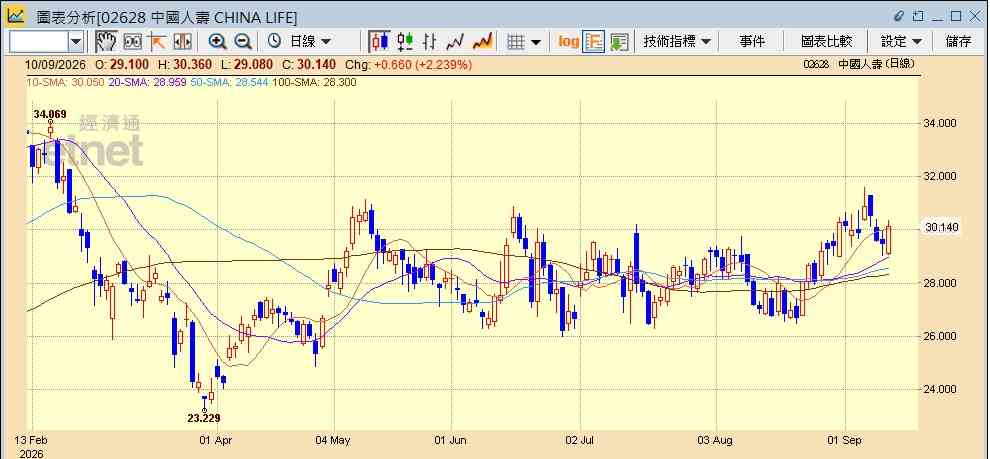Viewport: 990px width, 459px height.
Task: Open the stock code combo box arrow
Action: [76, 42]
